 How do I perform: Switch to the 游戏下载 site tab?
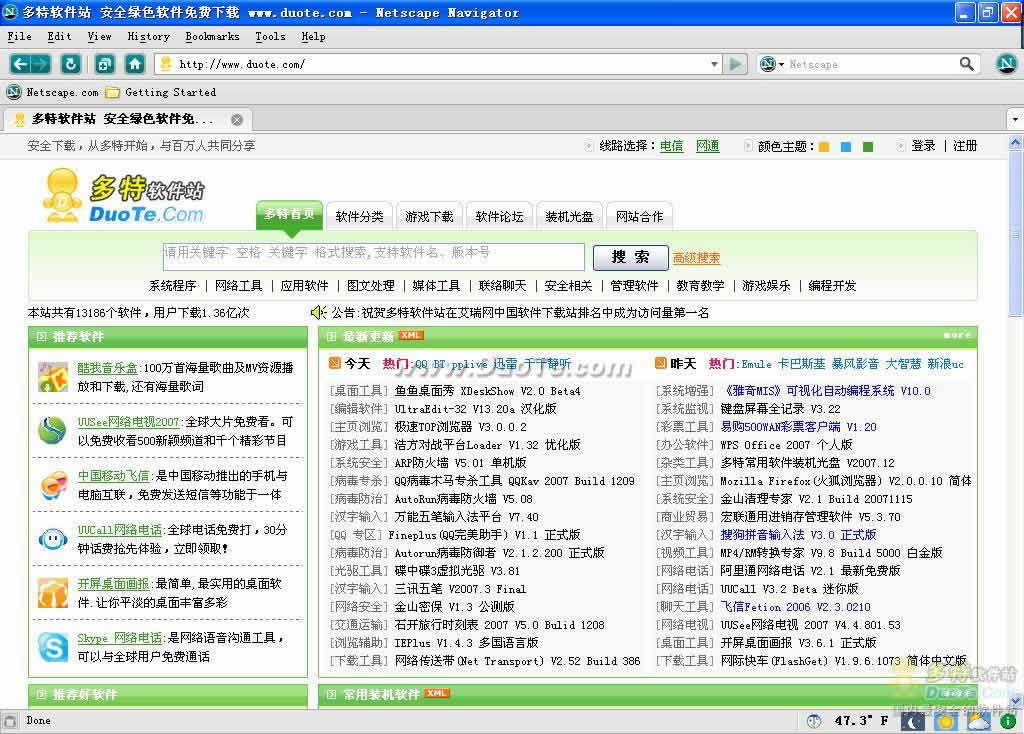[x=429, y=216]
